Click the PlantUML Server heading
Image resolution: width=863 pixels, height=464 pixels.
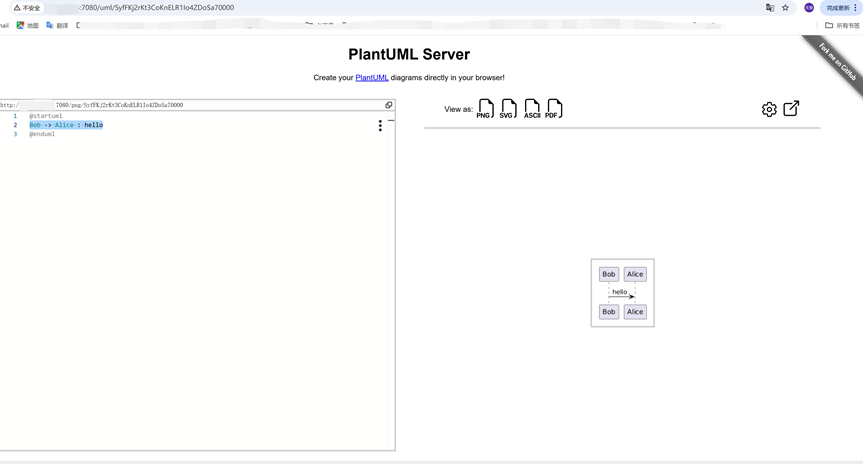[409, 54]
